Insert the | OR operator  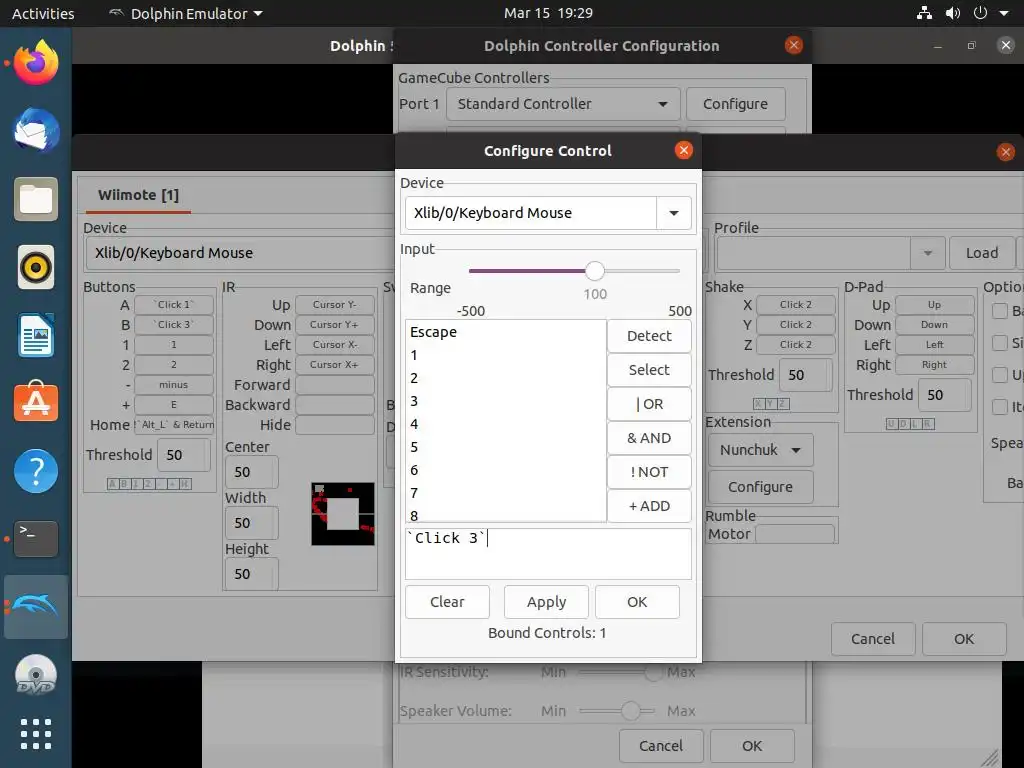click(649, 404)
